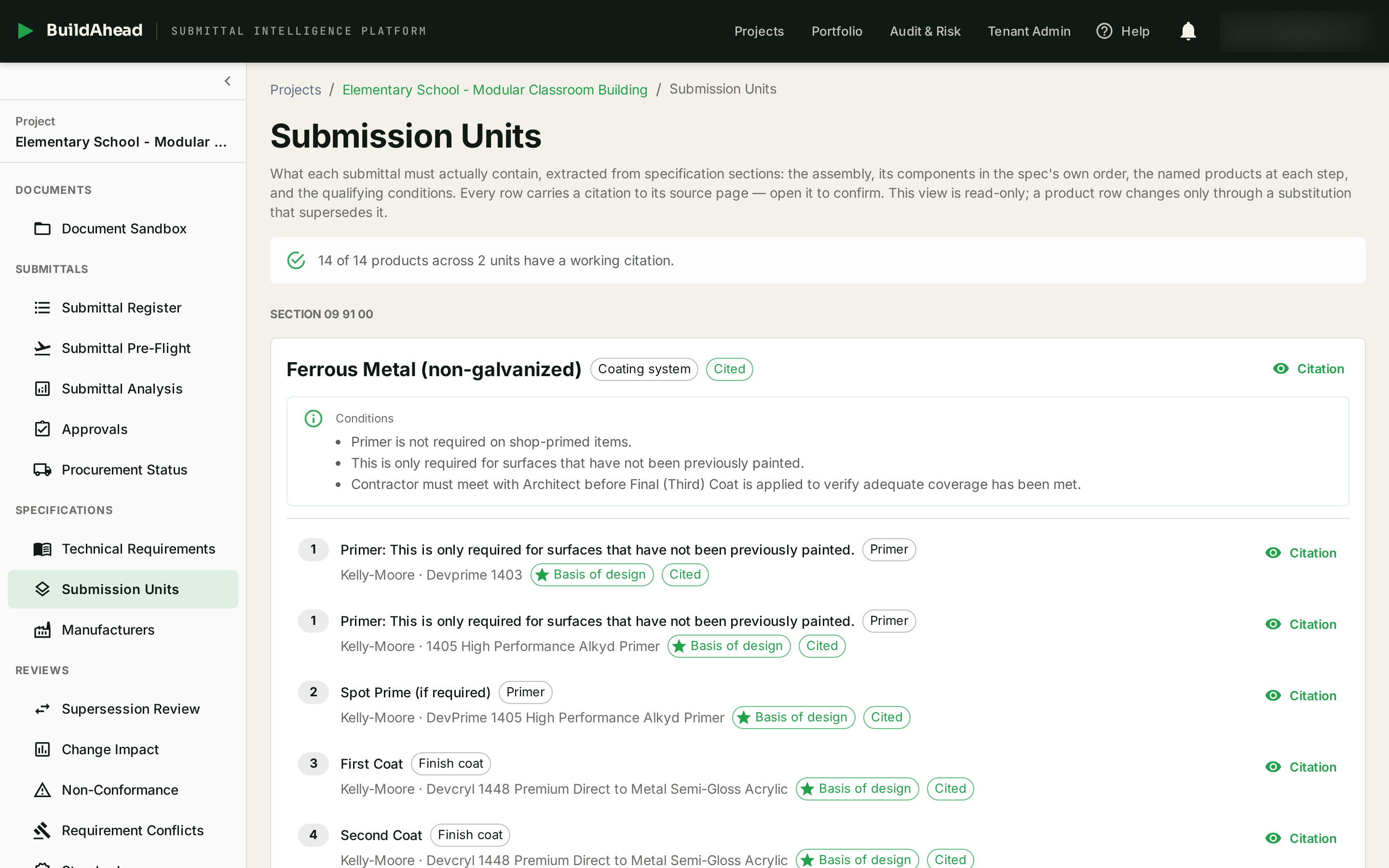Click the Requirement Conflicts gavel icon
1389x868 pixels.
pyautogui.click(x=42, y=830)
